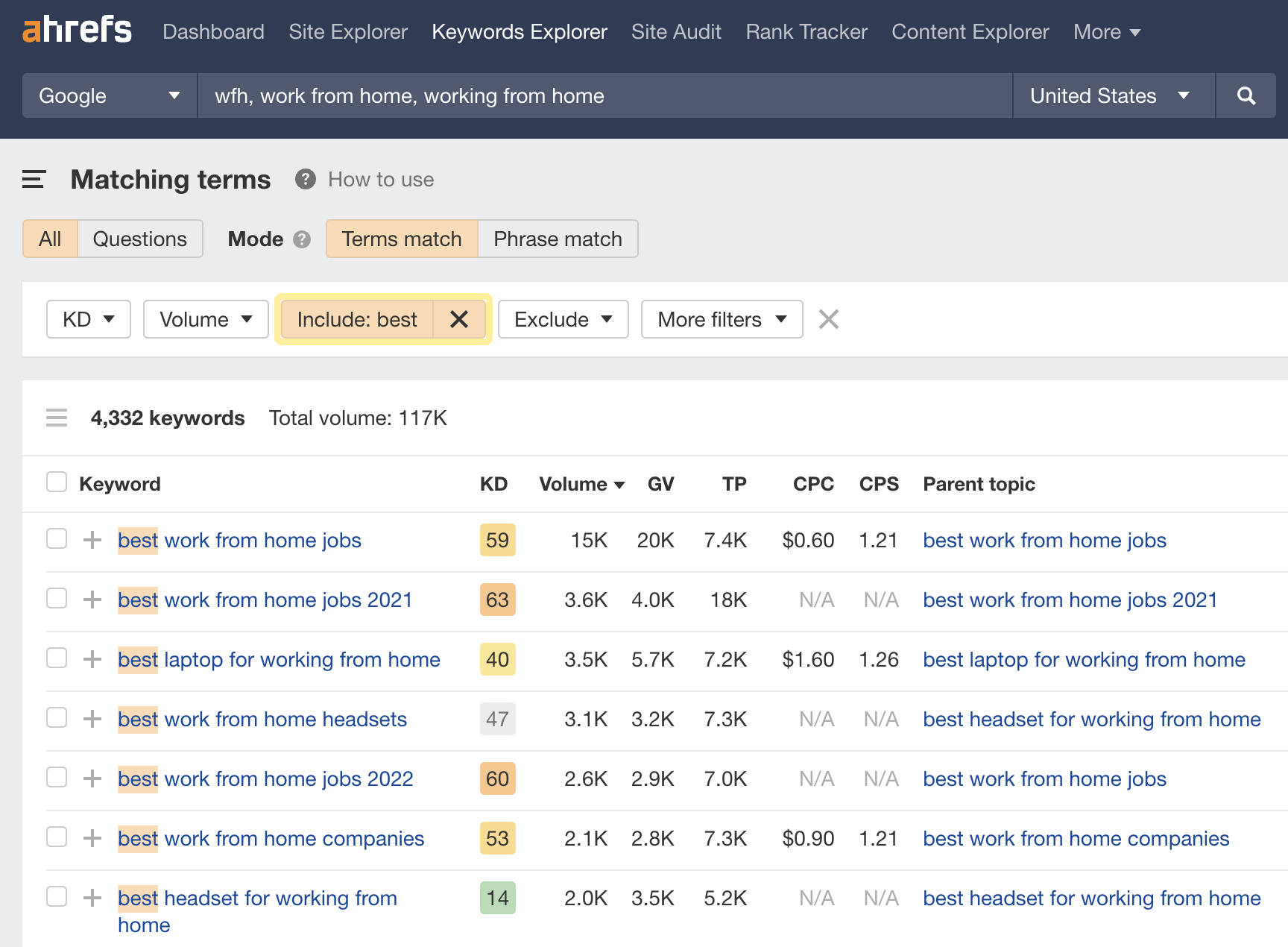Open the Google search engine dropdown
The width and height of the screenshot is (1288, 947).
tap(108, 95)
